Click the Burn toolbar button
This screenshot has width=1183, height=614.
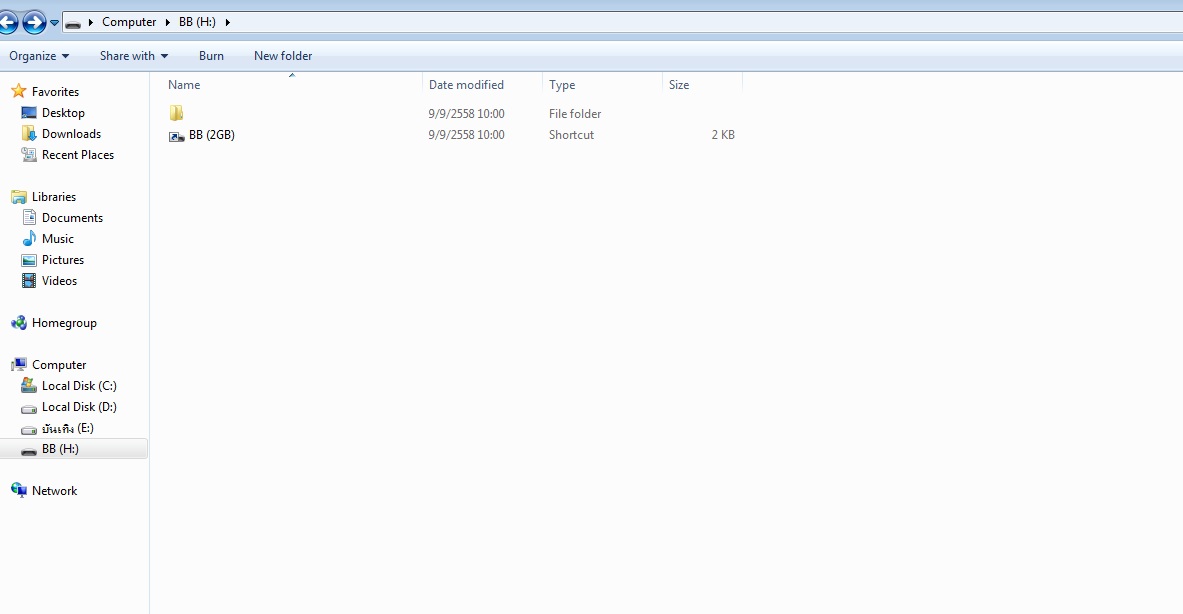[x=211, y=56]
